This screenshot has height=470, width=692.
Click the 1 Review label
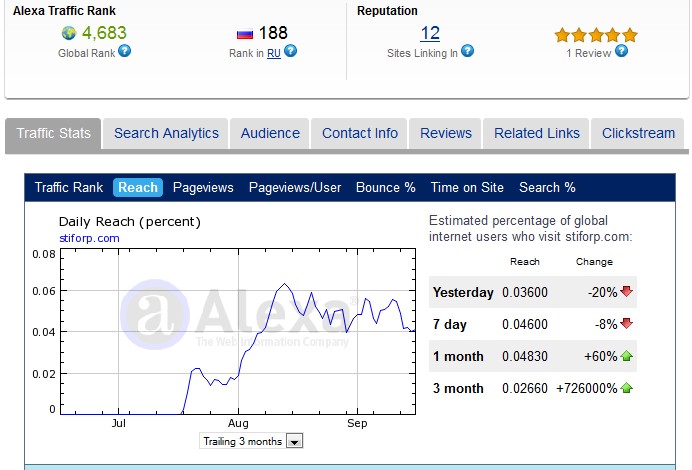point(589,53)
